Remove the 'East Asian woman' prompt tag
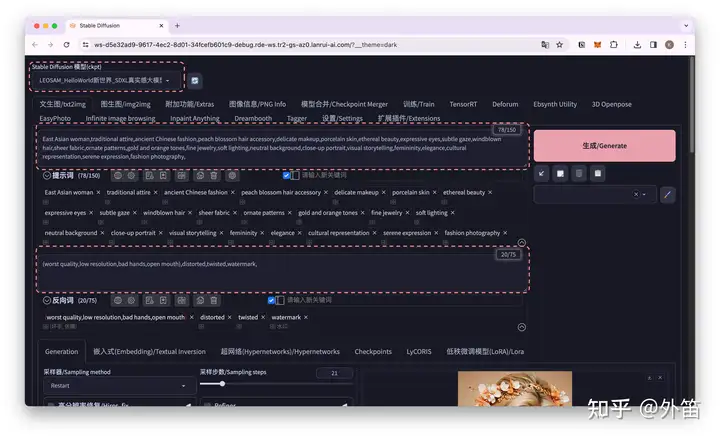 [98, 192]
